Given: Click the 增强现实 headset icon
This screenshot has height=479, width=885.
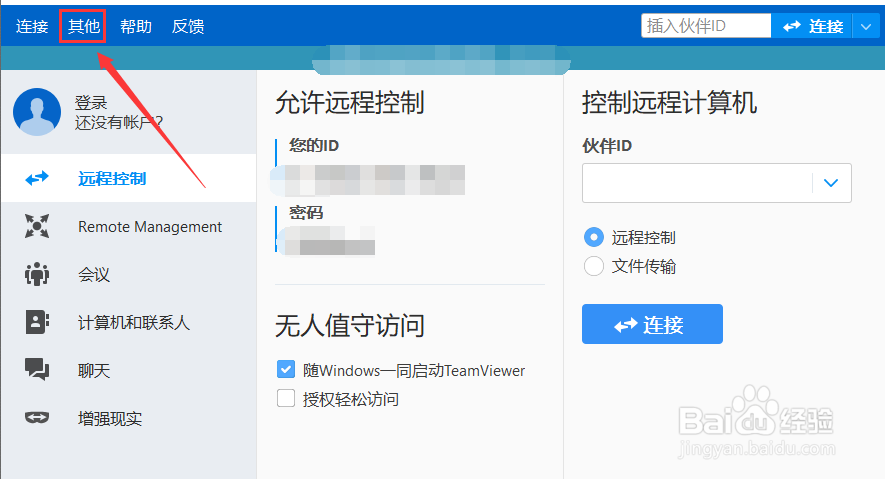Looking at the screenshot, I should (37, 418).
